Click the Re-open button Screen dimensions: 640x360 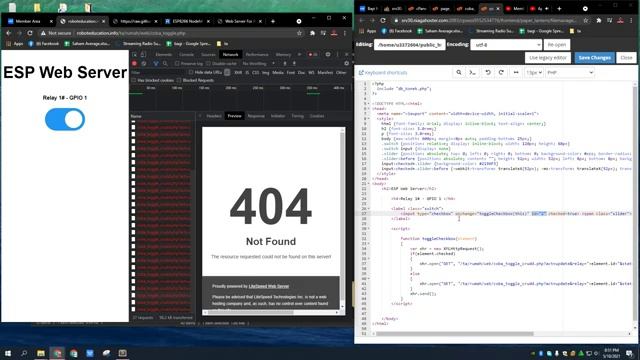pyautogui.click(x=557, y=44)
